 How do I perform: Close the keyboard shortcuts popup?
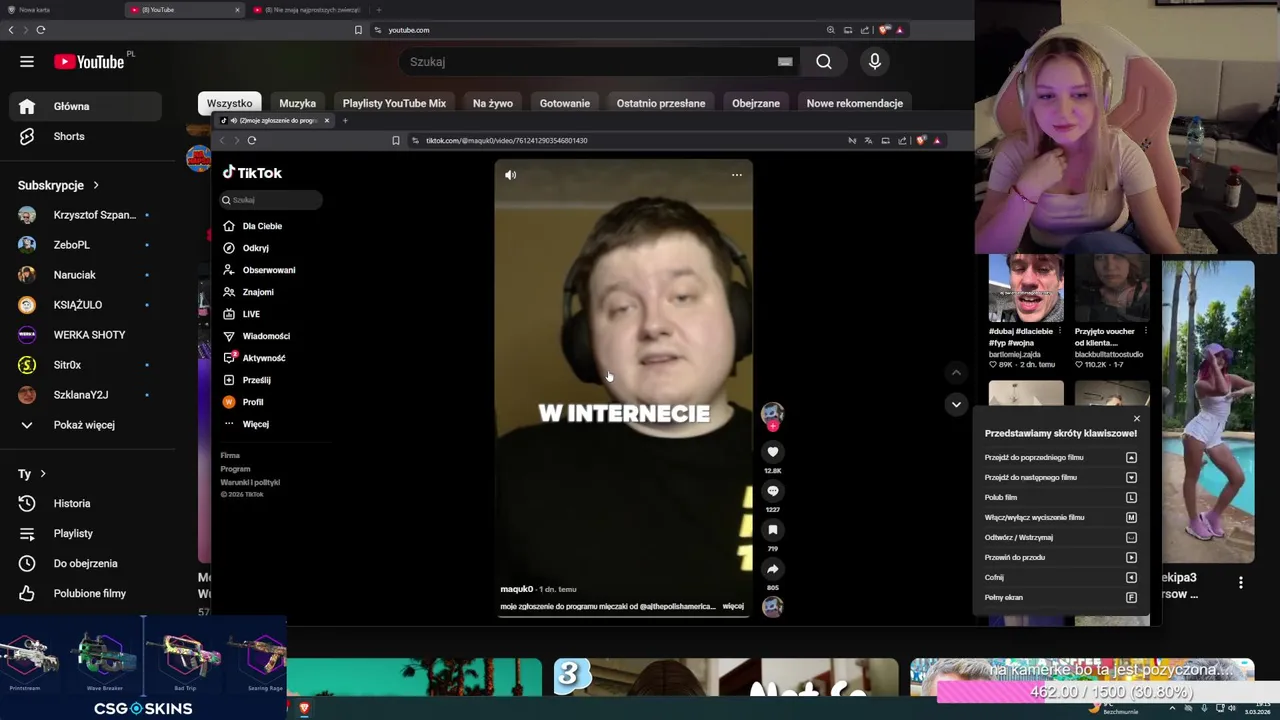1136,419
